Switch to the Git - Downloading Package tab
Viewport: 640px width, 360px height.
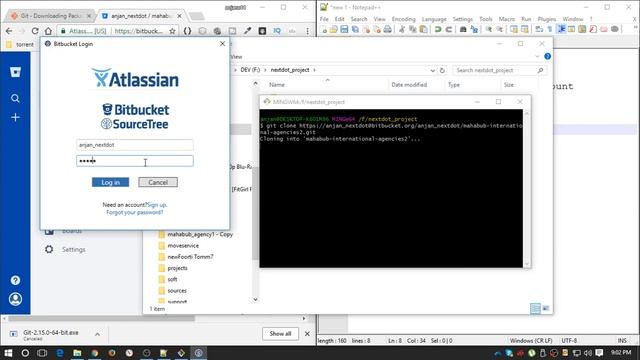51,16
